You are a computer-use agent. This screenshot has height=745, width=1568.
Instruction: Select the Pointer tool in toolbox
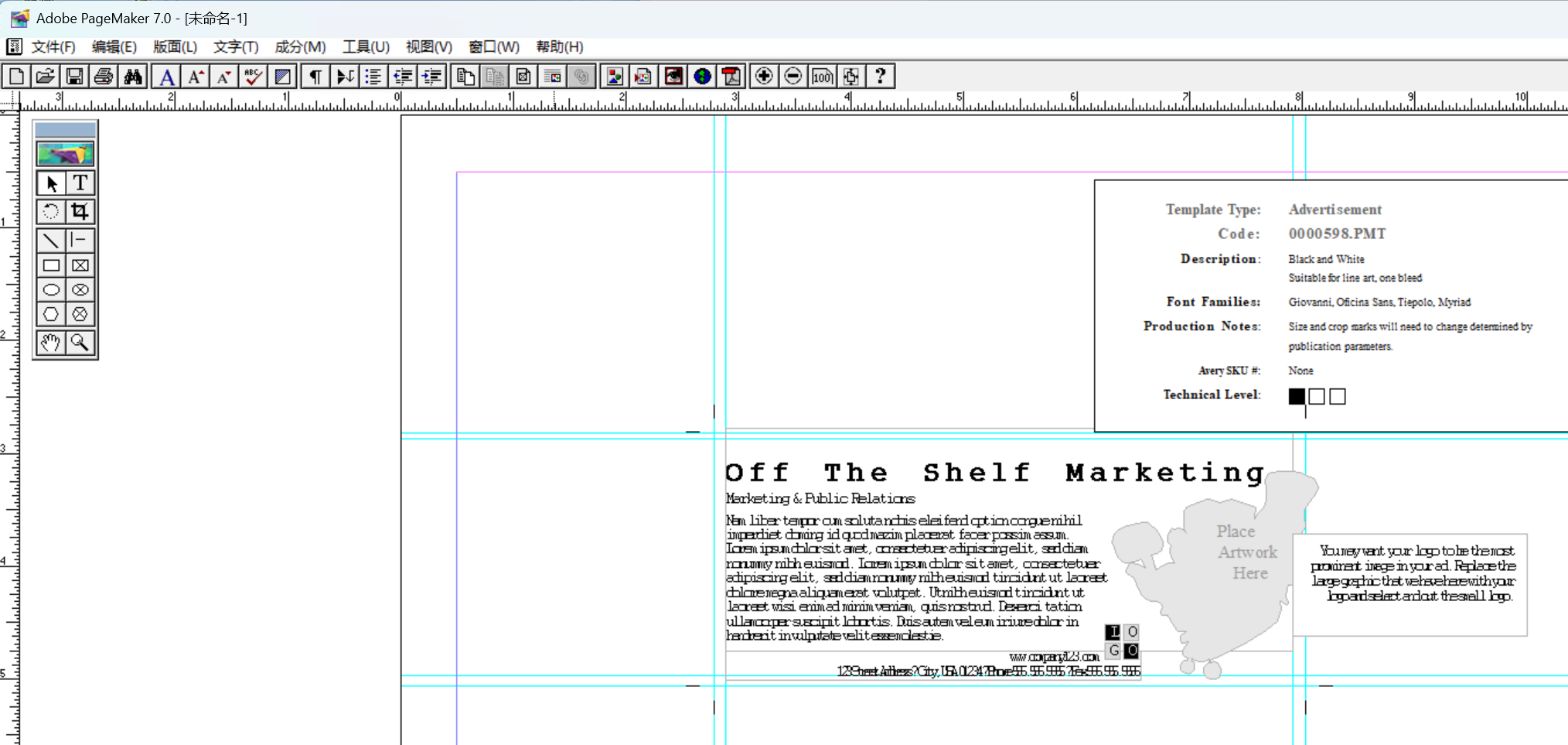(51, 183)
